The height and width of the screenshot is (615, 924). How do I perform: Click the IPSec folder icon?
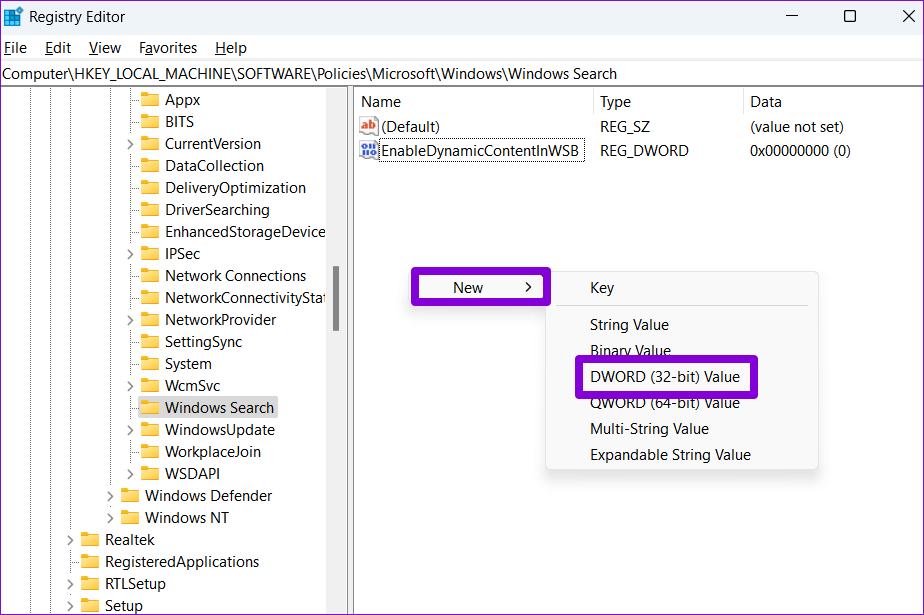pyautogui.click(x=150, y=253)
